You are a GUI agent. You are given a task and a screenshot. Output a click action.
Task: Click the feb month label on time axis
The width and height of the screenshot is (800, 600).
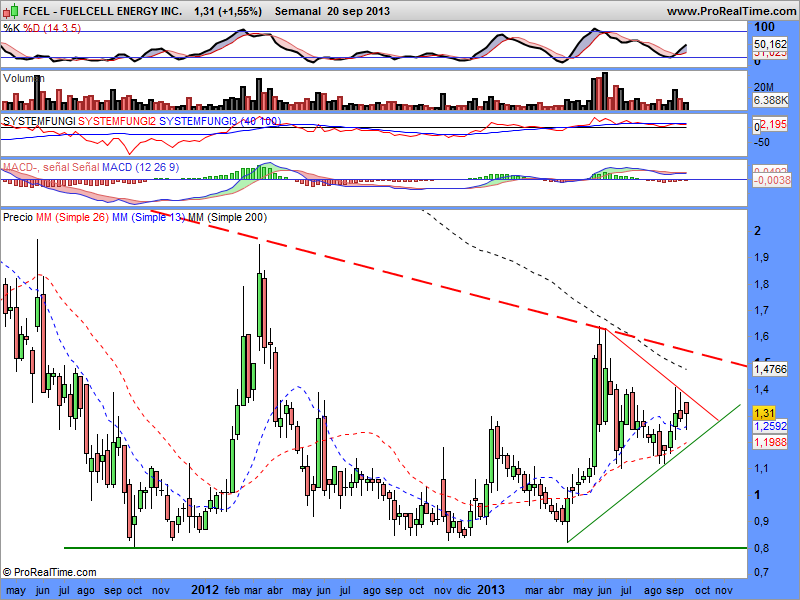pos(232,591)
